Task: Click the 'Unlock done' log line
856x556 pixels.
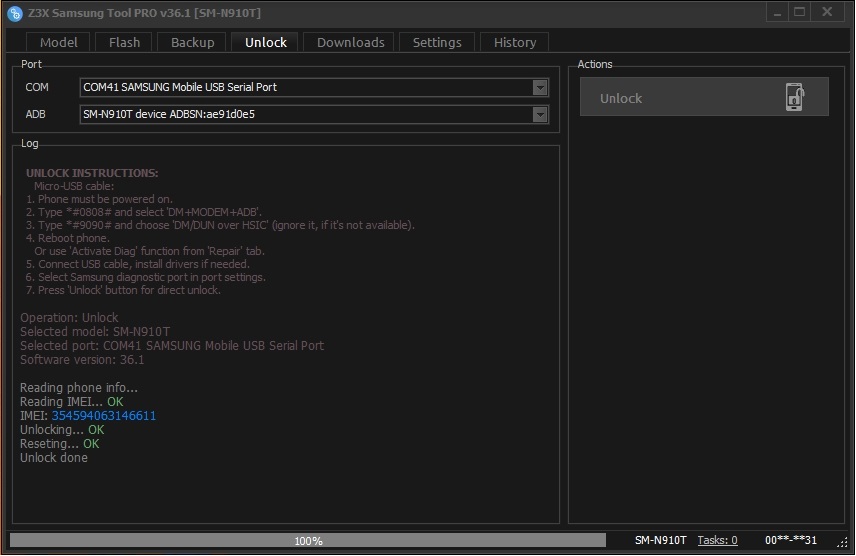Action: (x=54, y=458)
